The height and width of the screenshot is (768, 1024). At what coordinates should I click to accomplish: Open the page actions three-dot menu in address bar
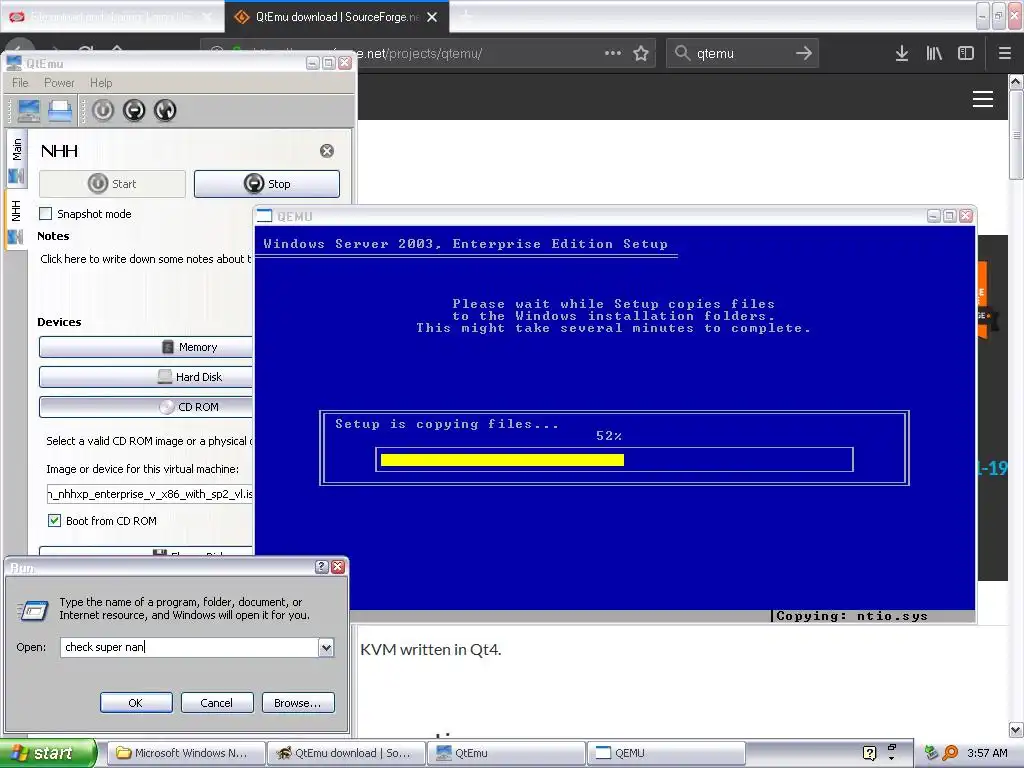613,53
